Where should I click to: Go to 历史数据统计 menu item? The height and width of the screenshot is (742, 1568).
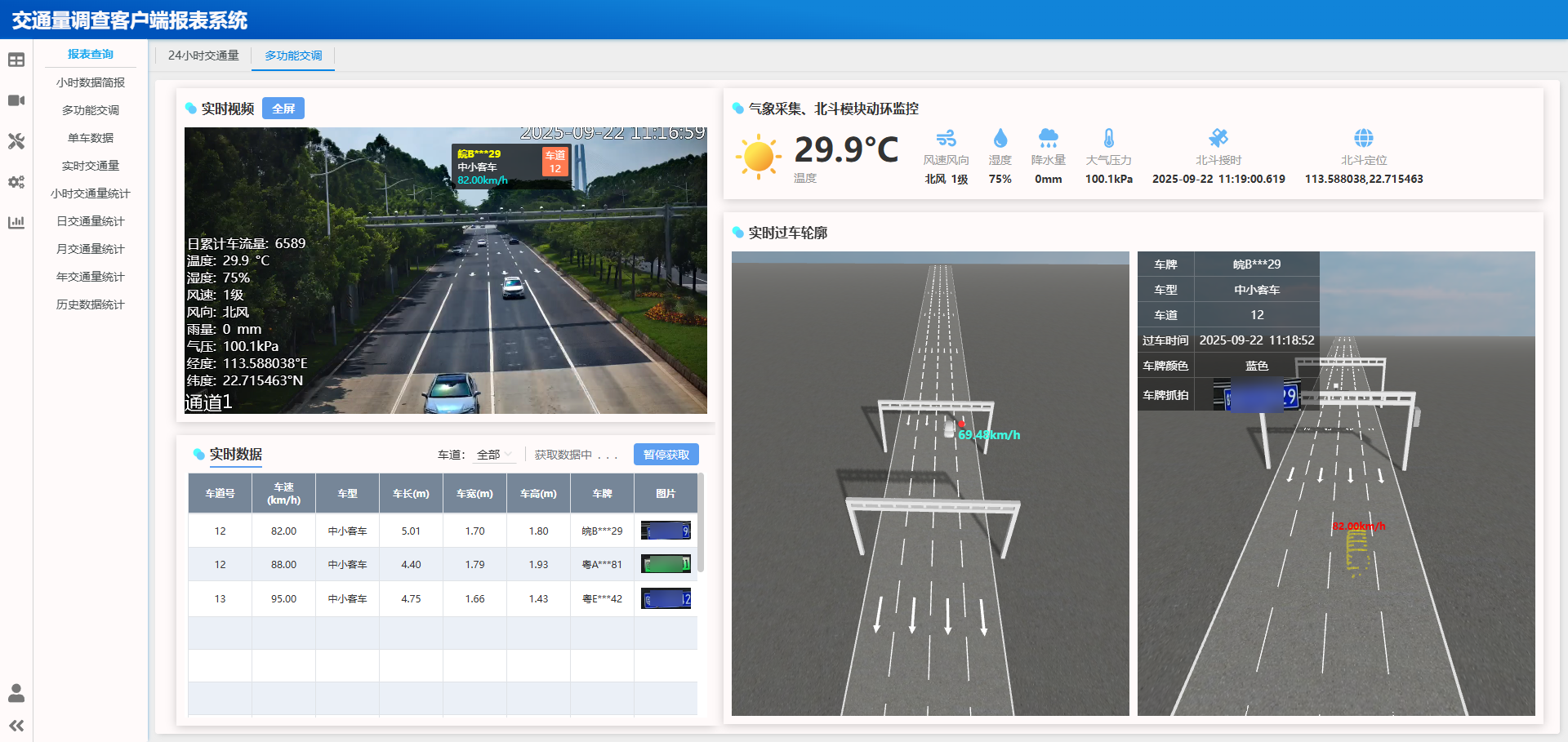coord(91,304)
